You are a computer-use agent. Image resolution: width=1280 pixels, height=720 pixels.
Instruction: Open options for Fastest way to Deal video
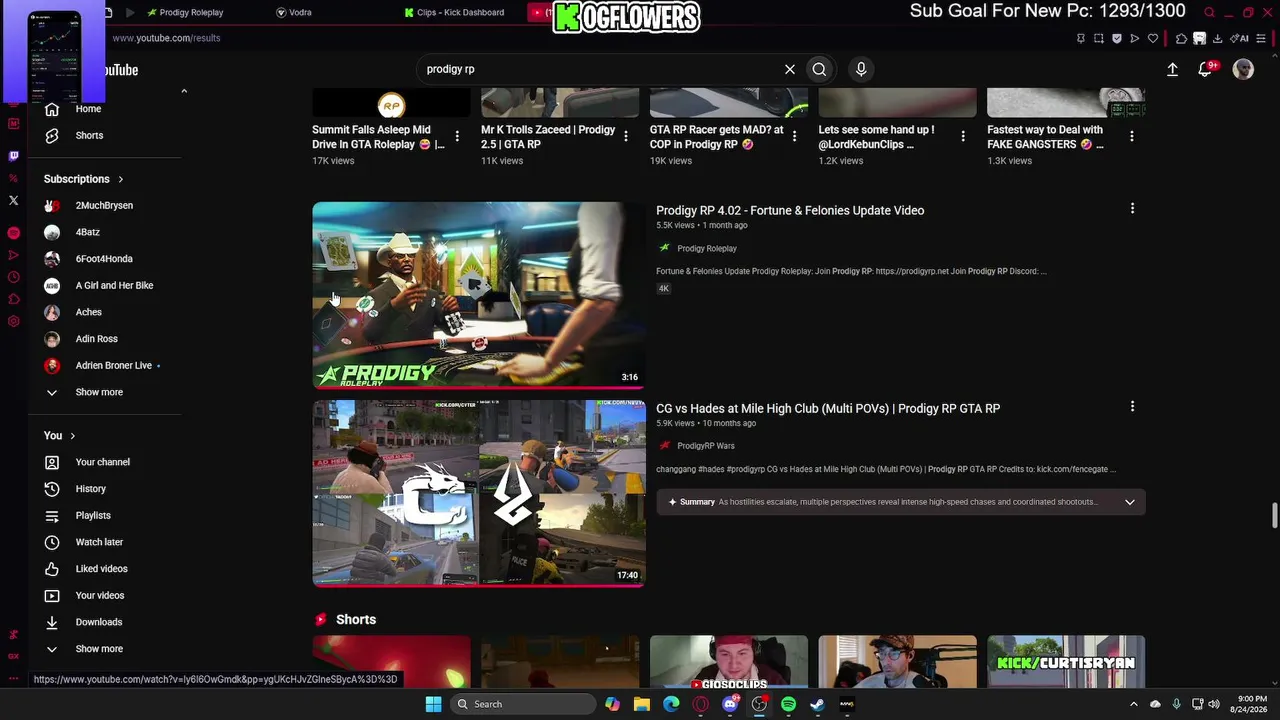coord(1132,136)
